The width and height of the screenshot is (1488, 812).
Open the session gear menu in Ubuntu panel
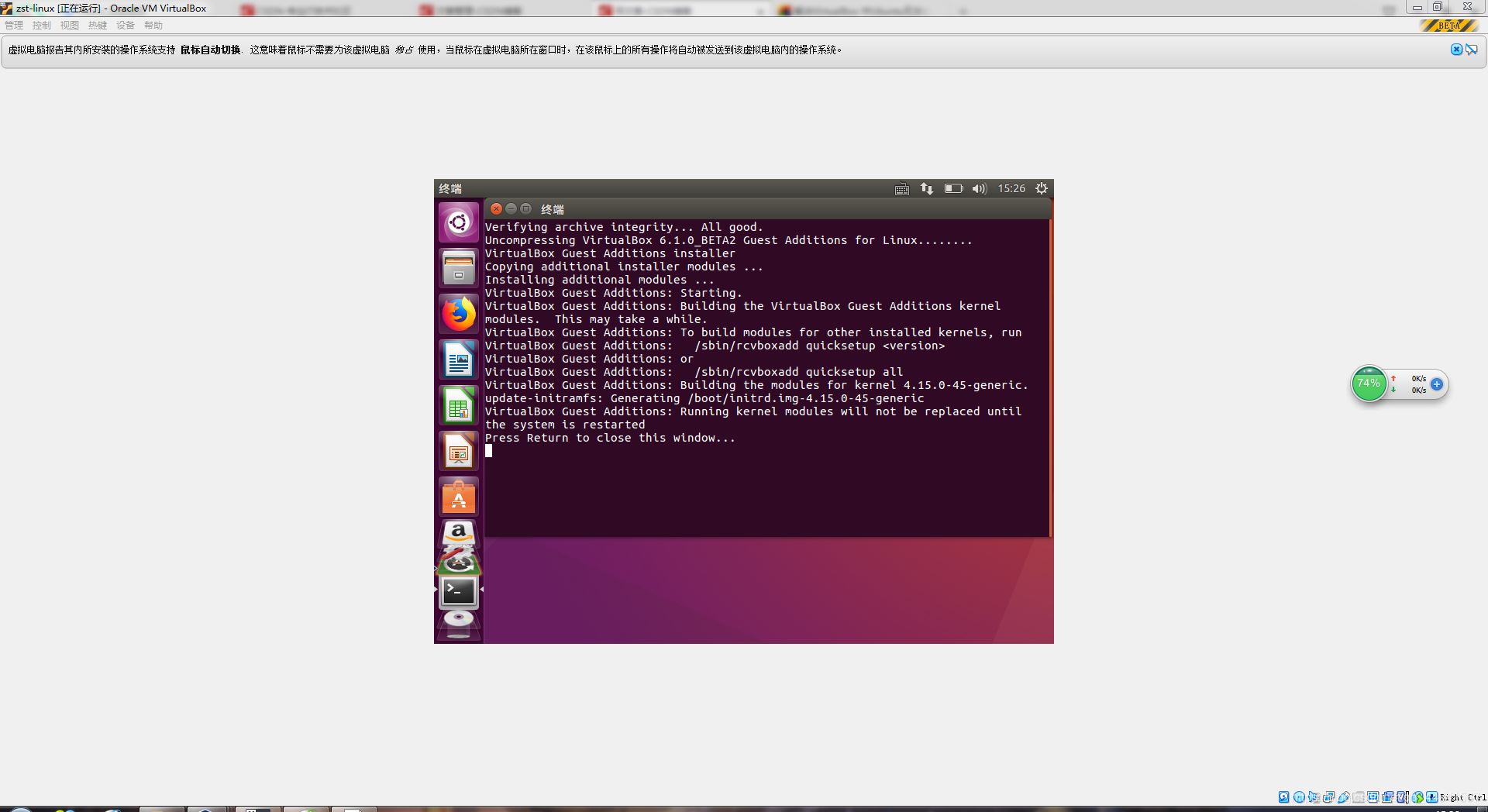coord(1042,188)
